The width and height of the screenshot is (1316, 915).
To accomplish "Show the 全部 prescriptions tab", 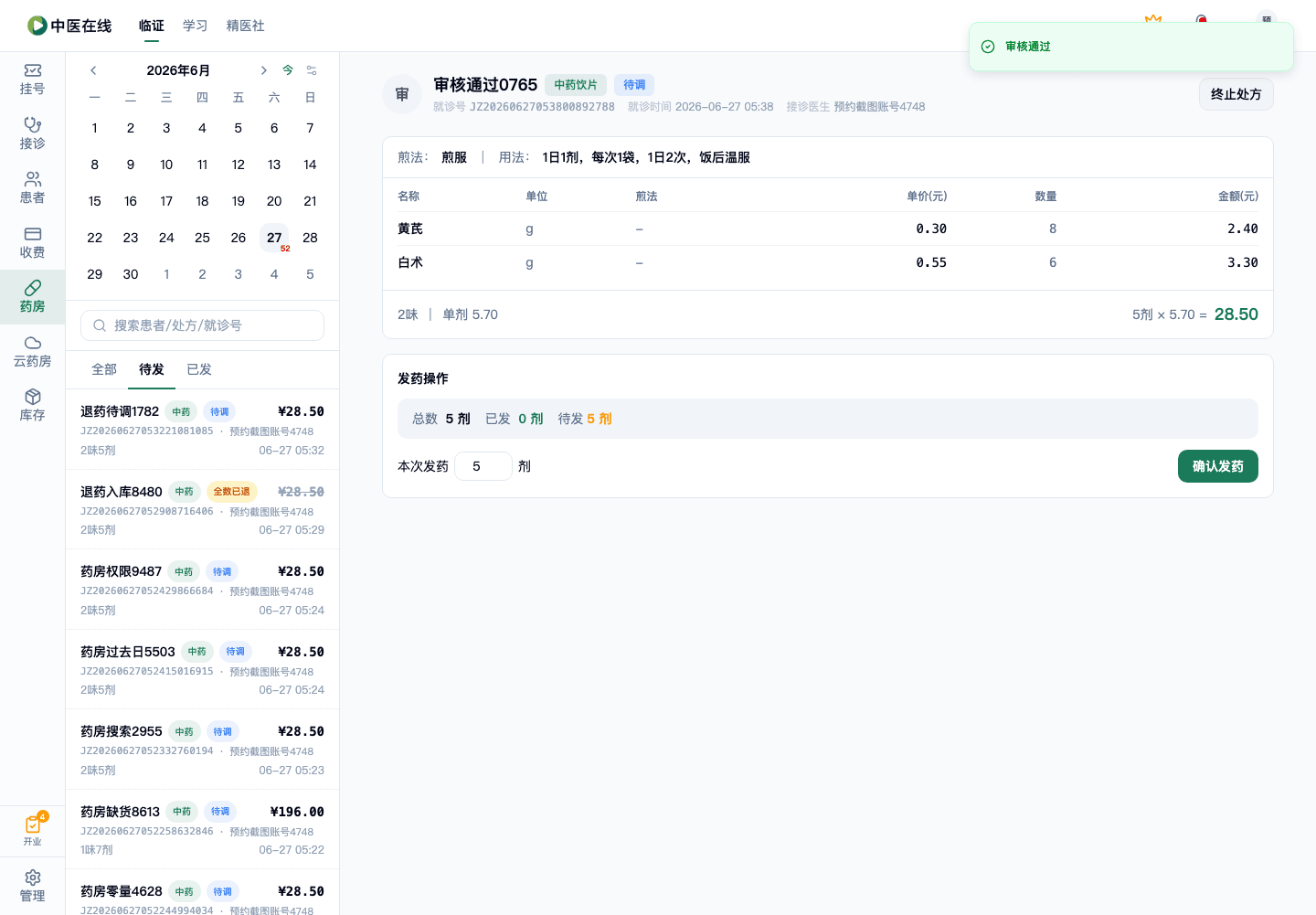I will click(104, 369).
